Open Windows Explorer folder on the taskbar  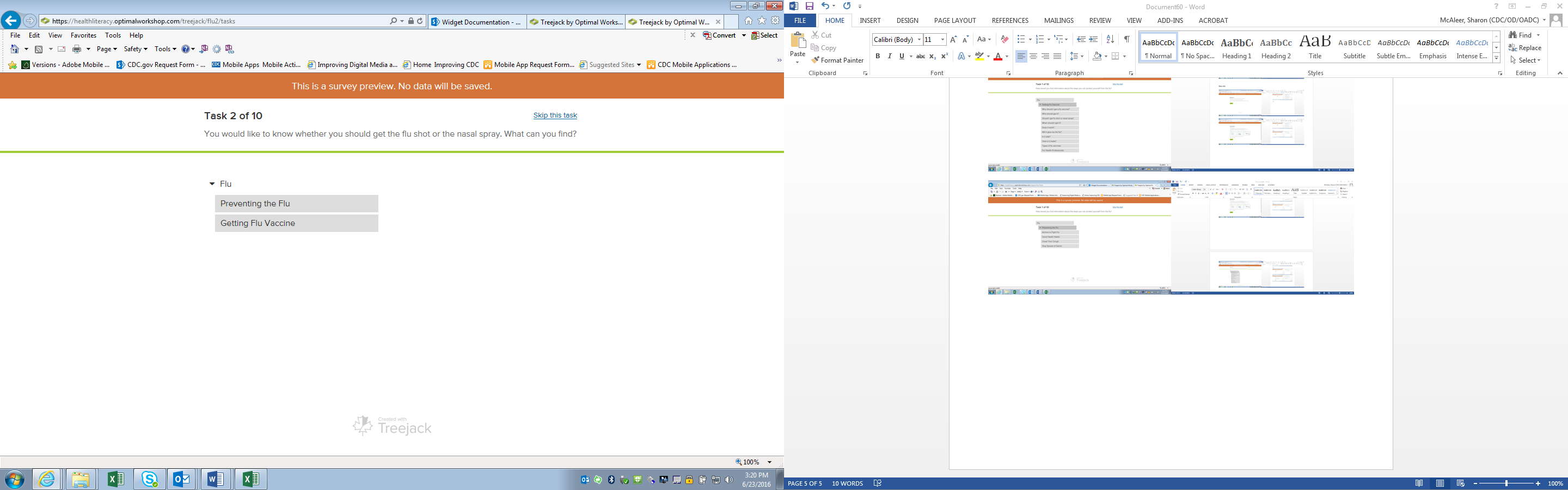81,480
